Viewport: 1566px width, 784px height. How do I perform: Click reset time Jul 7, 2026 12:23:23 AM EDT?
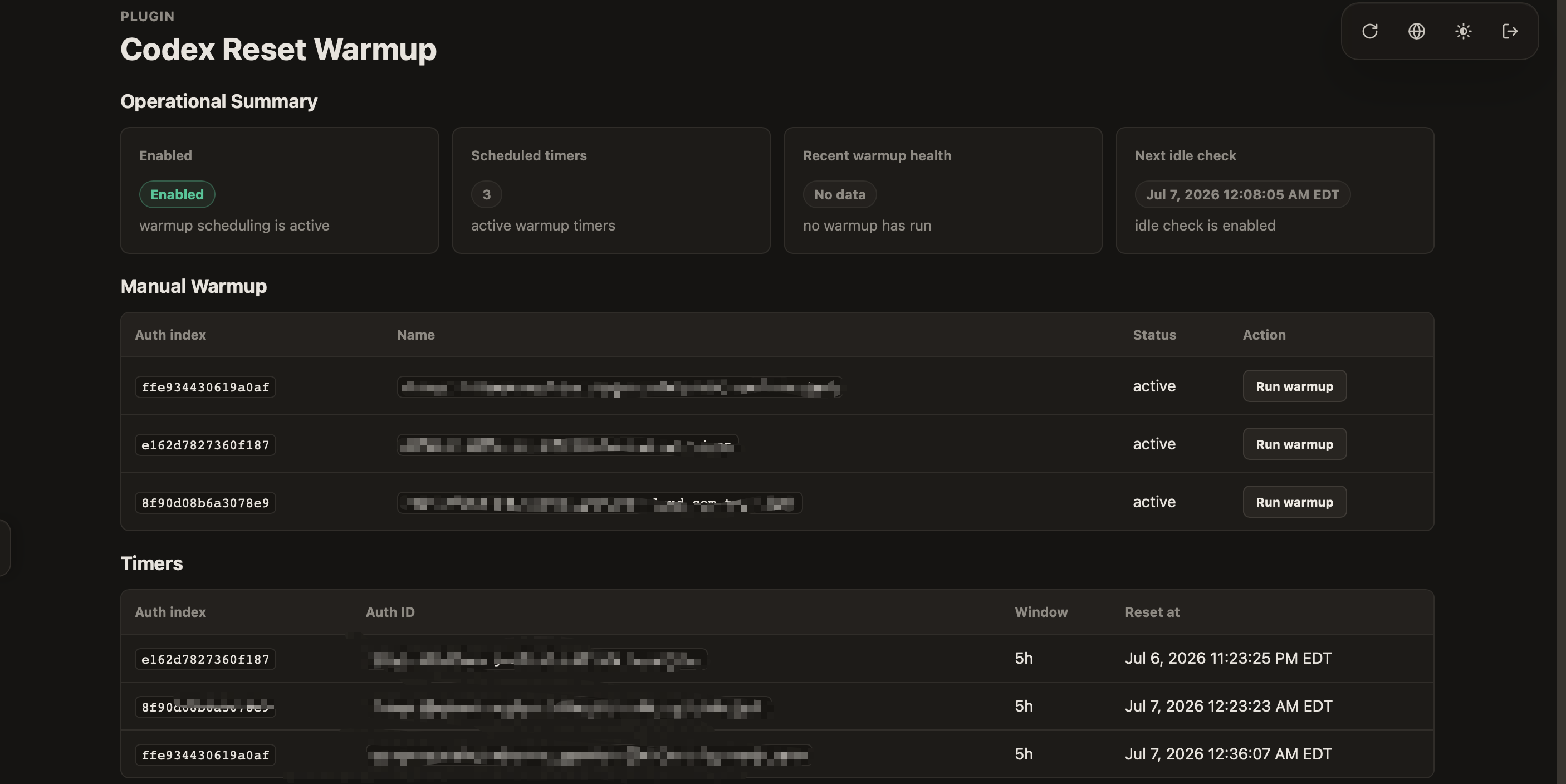(x=1228, y=706)
